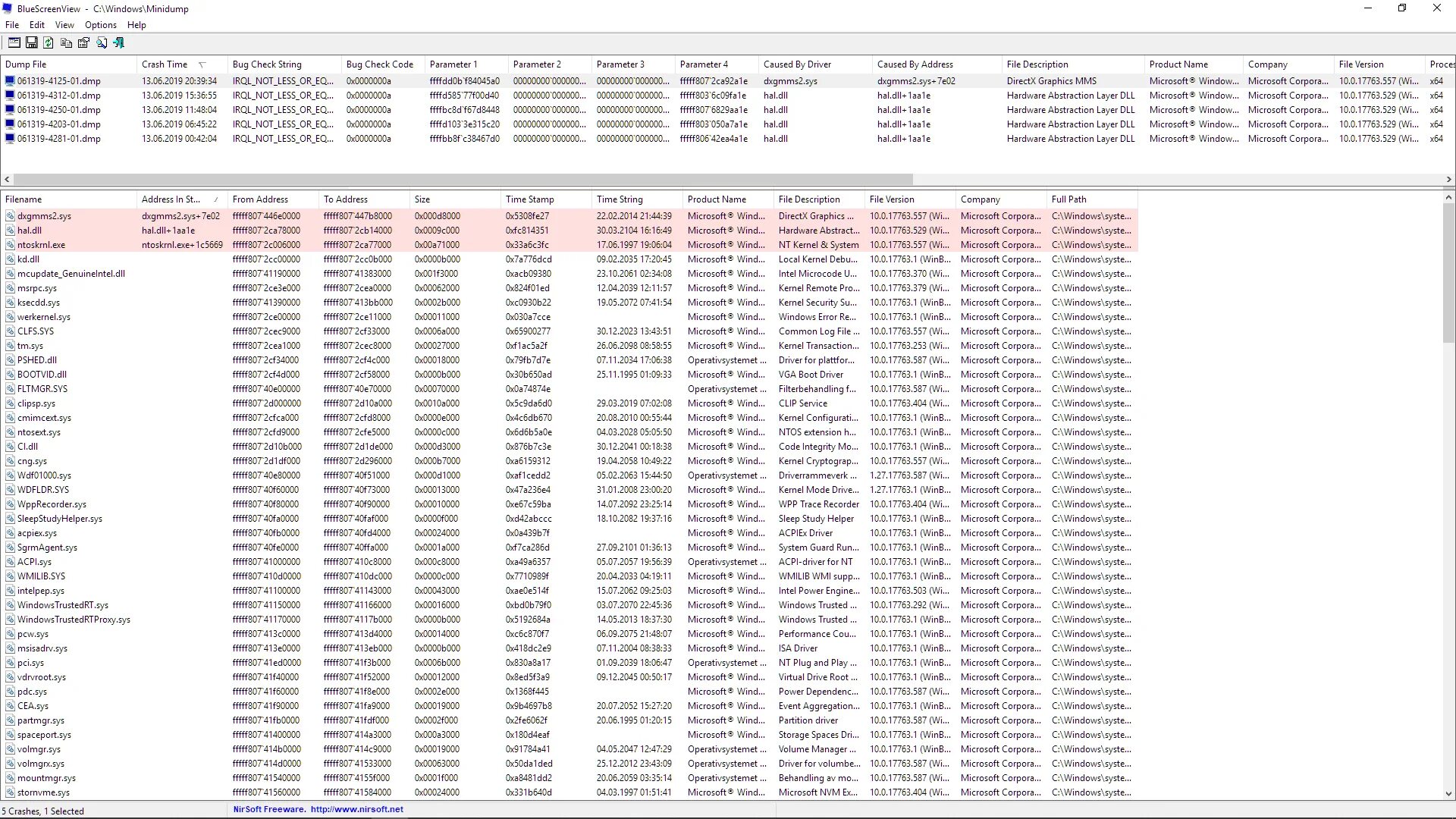Sort by Crash Time column header
1456x819 pixels.
(x=165, y=64)
